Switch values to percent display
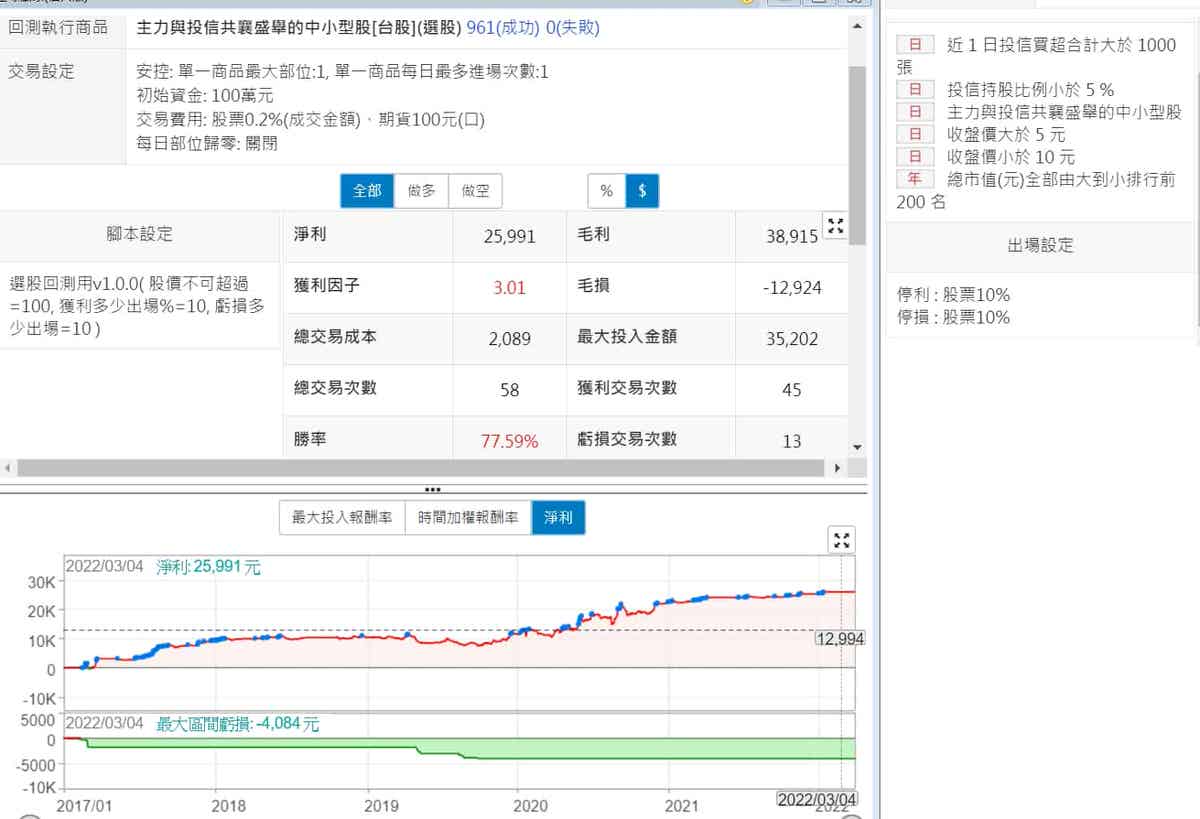The image size is (1200, 819). point(606,190)
